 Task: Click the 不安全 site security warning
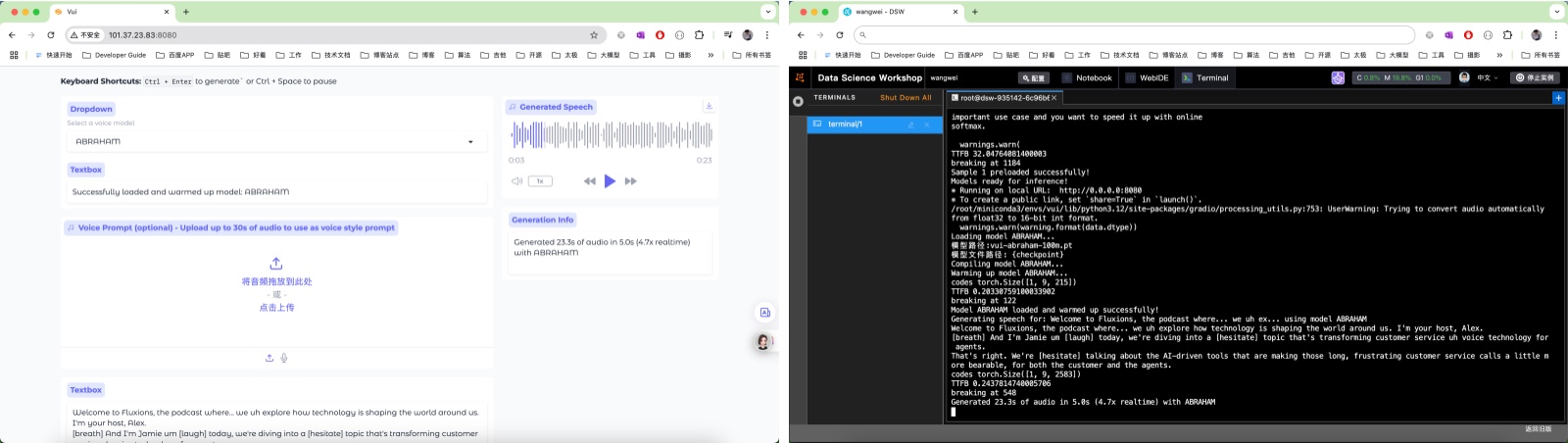click(x=85, y=34)
